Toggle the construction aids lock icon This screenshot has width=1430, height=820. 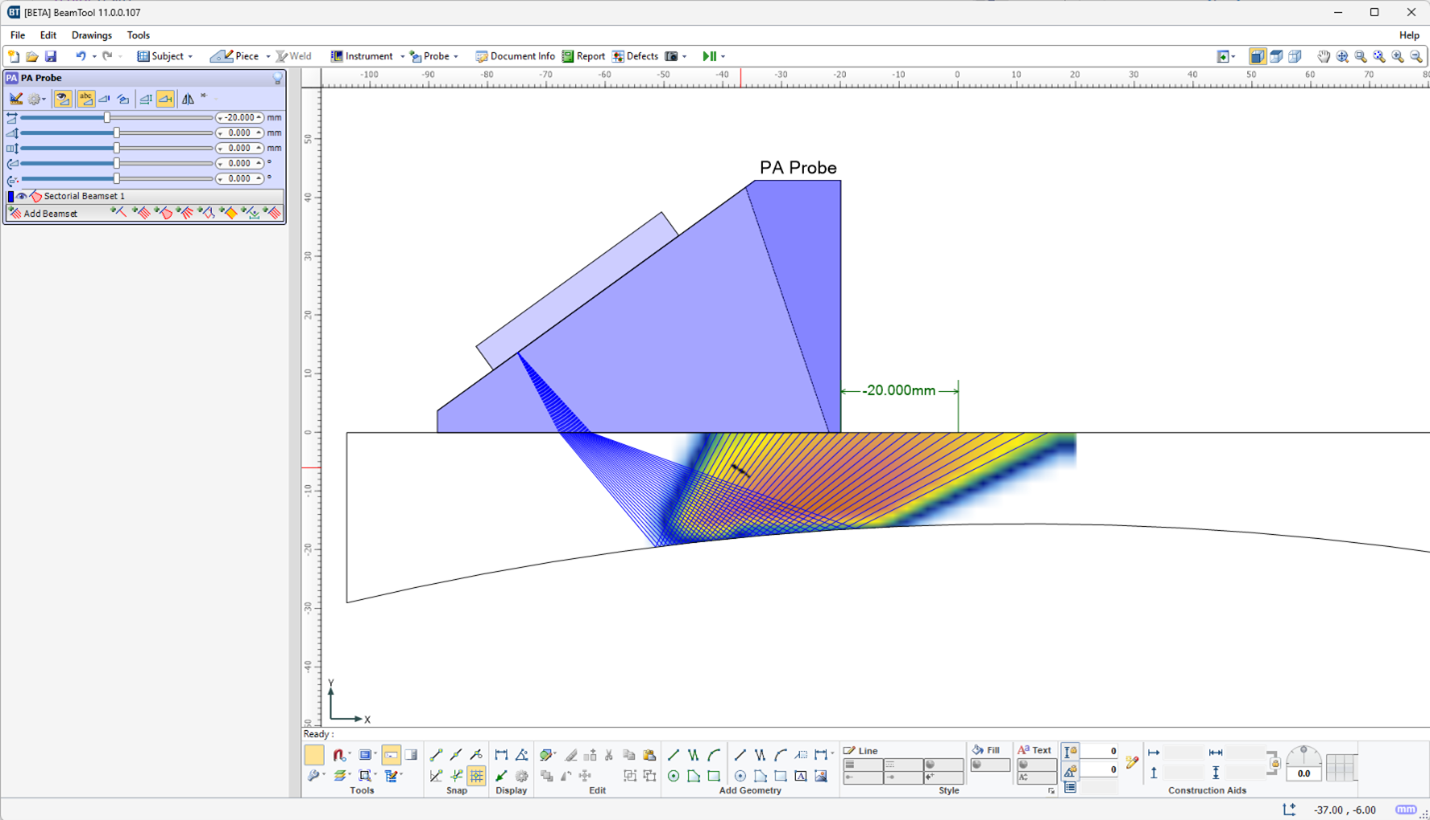coord(1274,763)
